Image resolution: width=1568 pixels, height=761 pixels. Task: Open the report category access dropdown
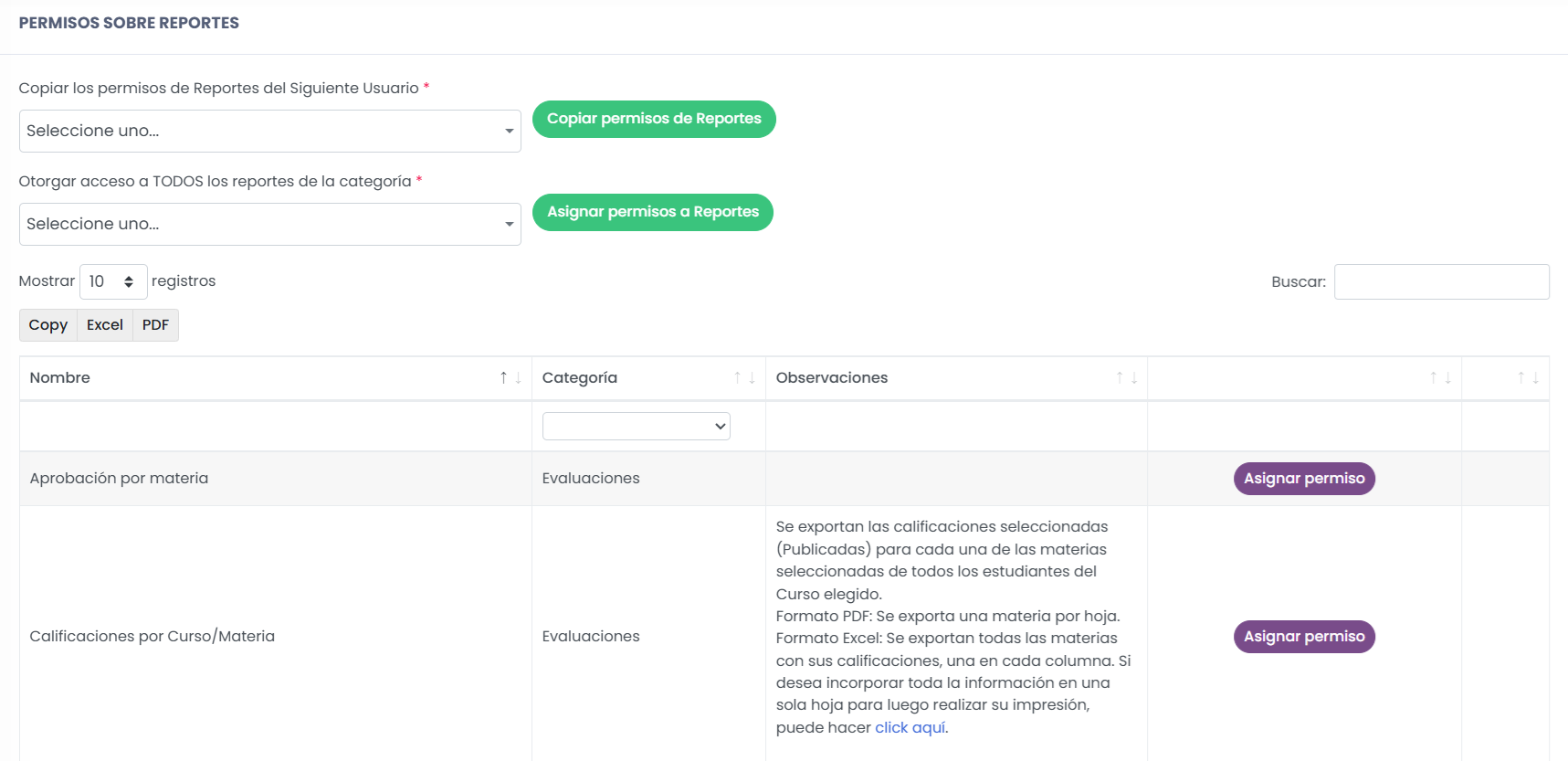[x=269, y=224]
